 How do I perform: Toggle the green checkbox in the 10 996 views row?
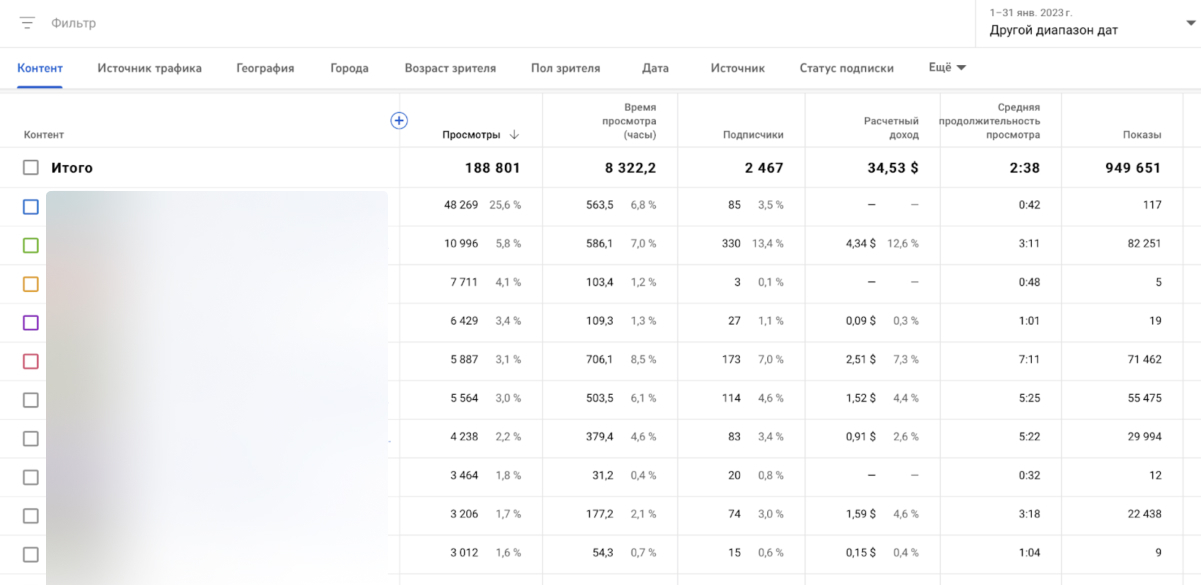pyautogui.click(x=31, y=245)
